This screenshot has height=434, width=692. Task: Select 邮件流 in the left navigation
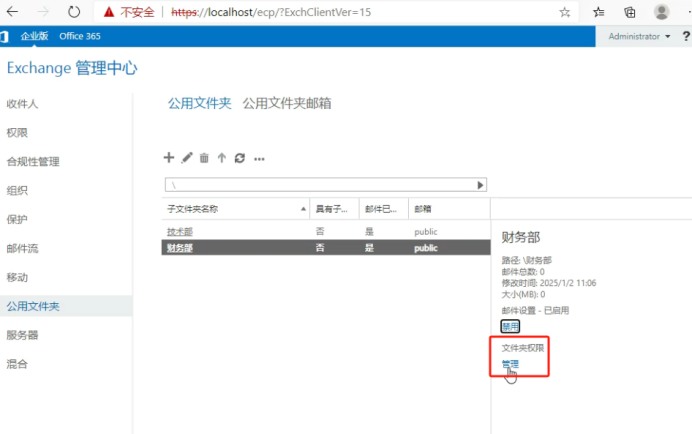(22, 249)
